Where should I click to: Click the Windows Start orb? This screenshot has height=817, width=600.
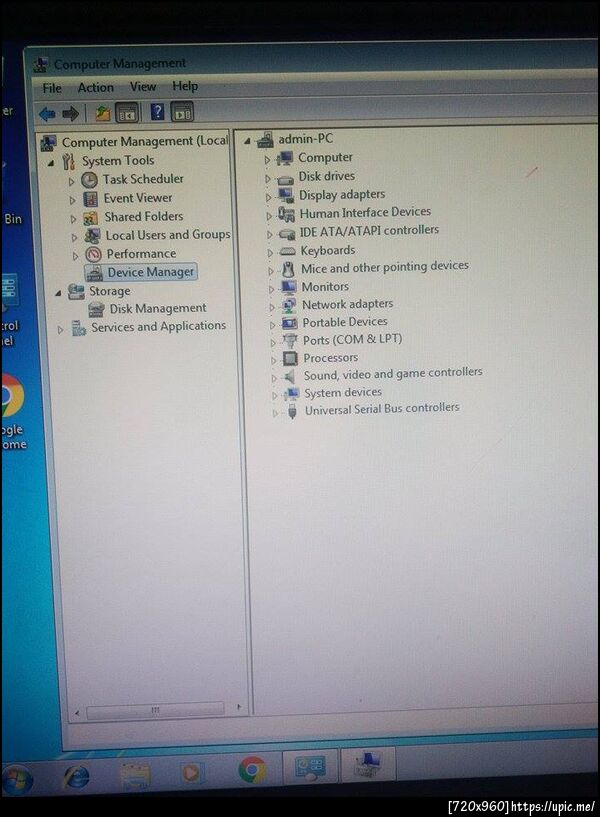[x=16, y=780]
